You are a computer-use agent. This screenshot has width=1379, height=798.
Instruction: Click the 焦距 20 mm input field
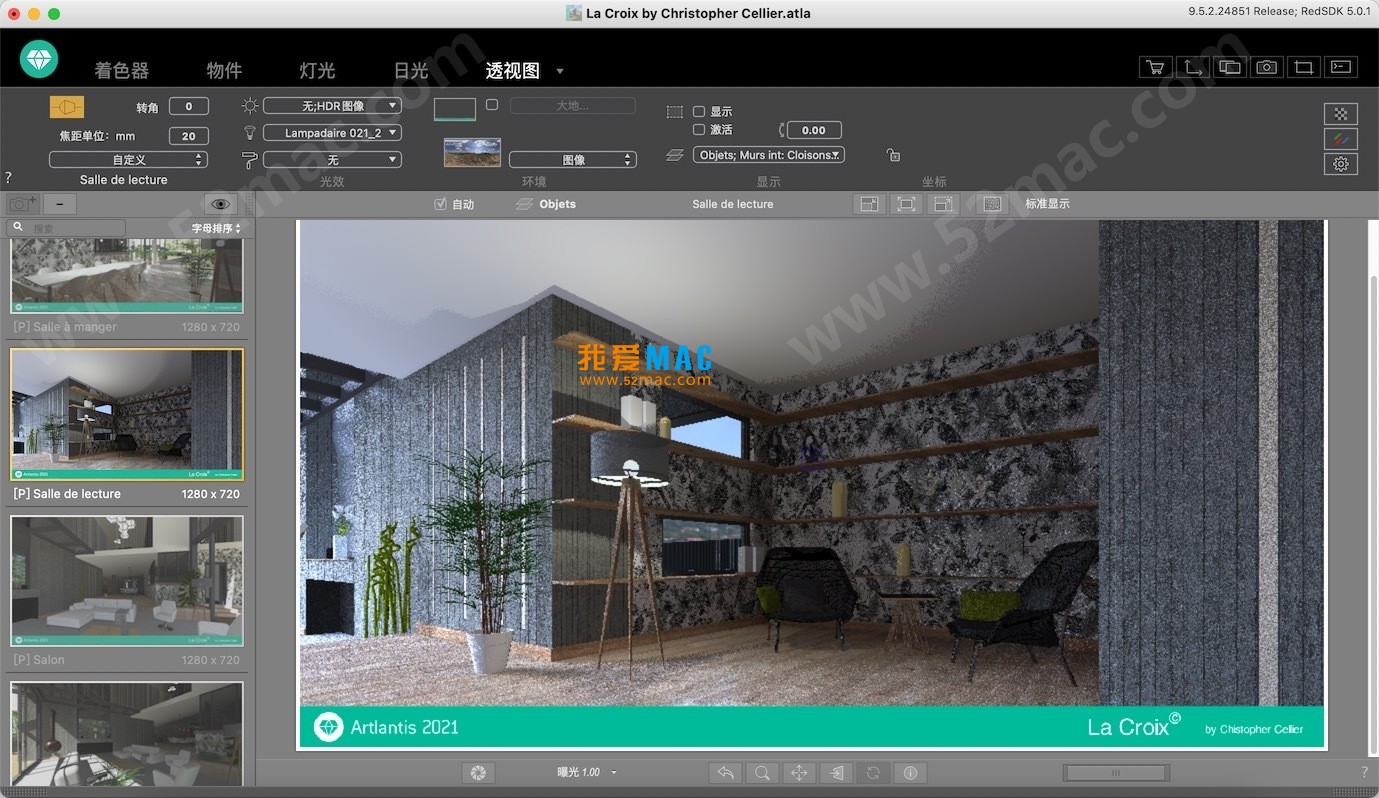click(x=189, y=136)
